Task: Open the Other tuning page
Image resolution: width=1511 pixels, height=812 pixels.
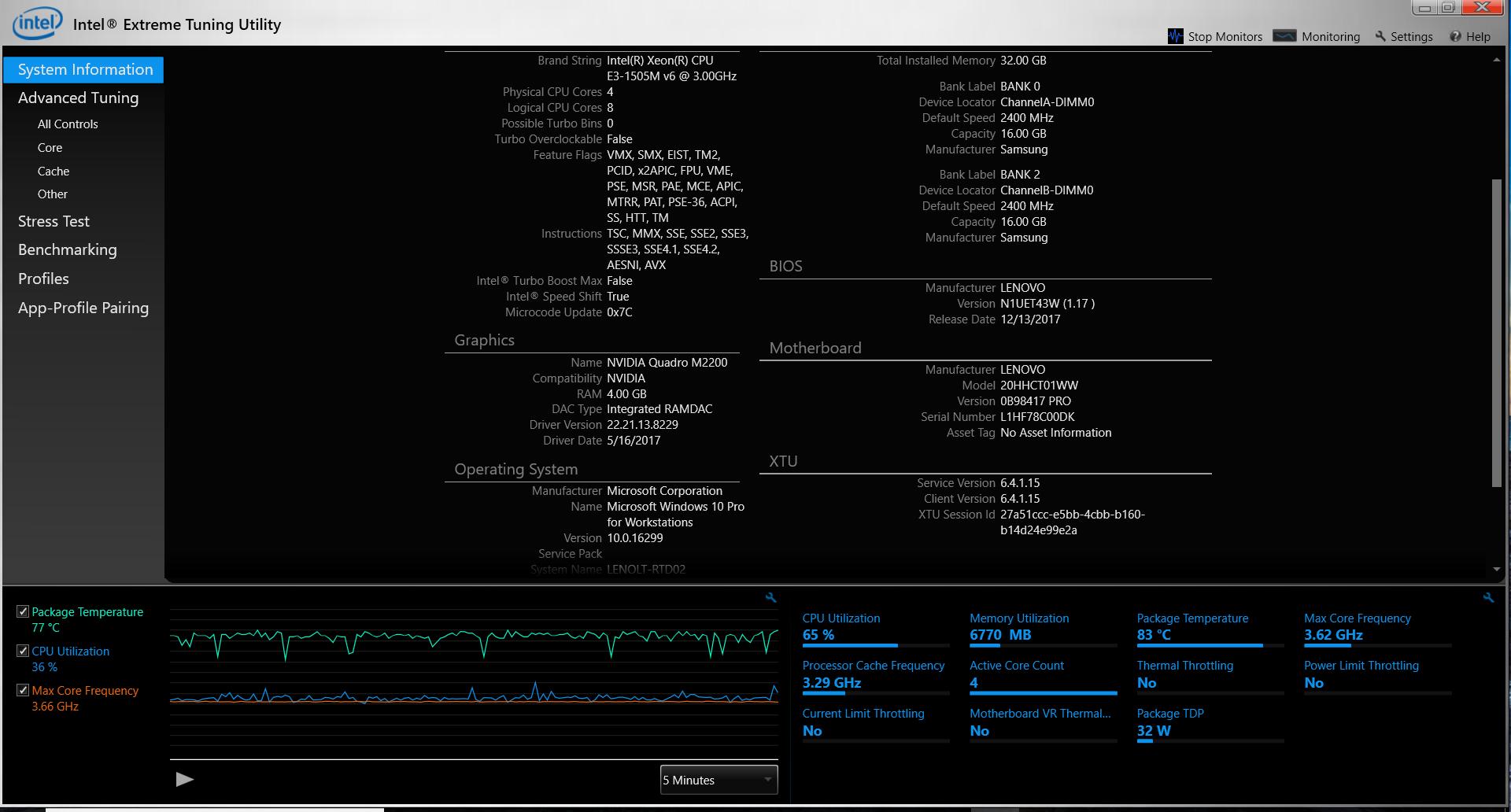Action: point(53,194)
